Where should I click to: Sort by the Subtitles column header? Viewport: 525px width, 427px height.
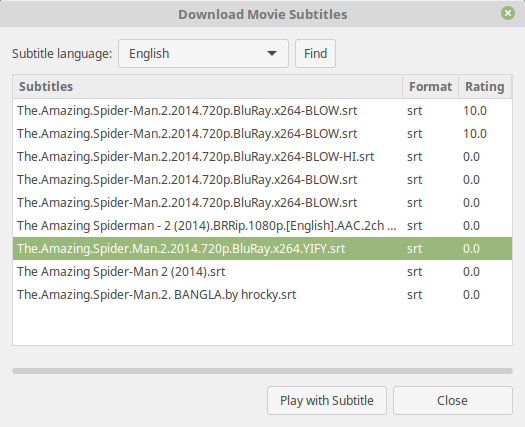208,86
